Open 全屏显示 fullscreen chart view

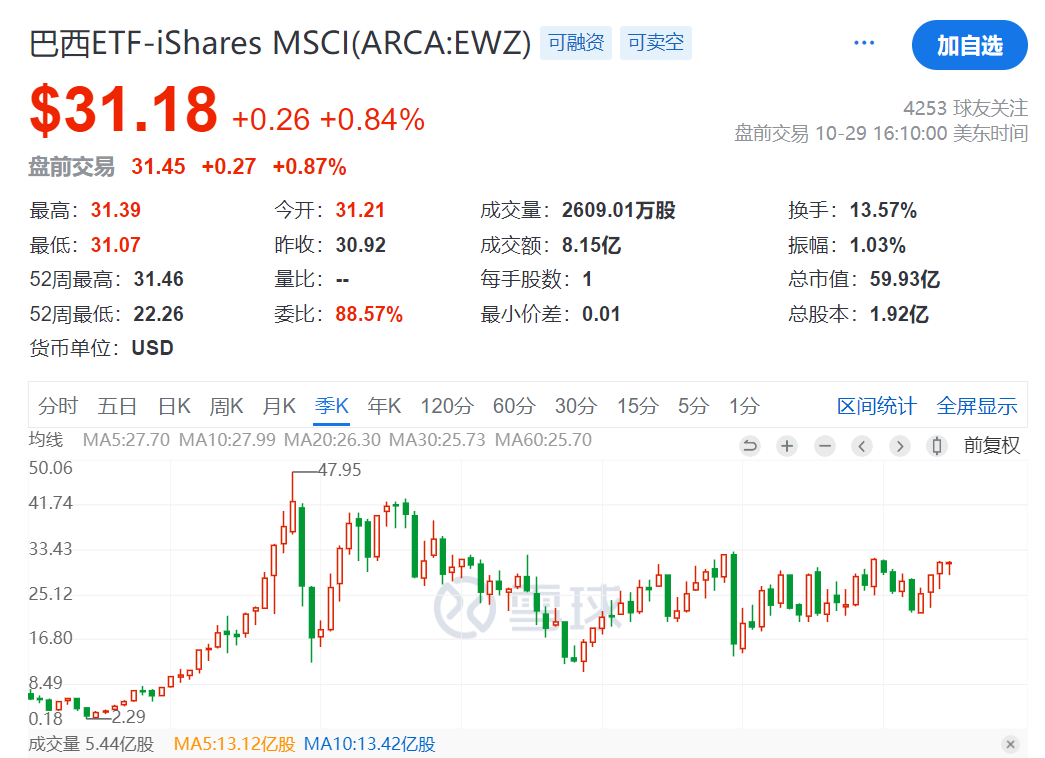coord(977,406)
